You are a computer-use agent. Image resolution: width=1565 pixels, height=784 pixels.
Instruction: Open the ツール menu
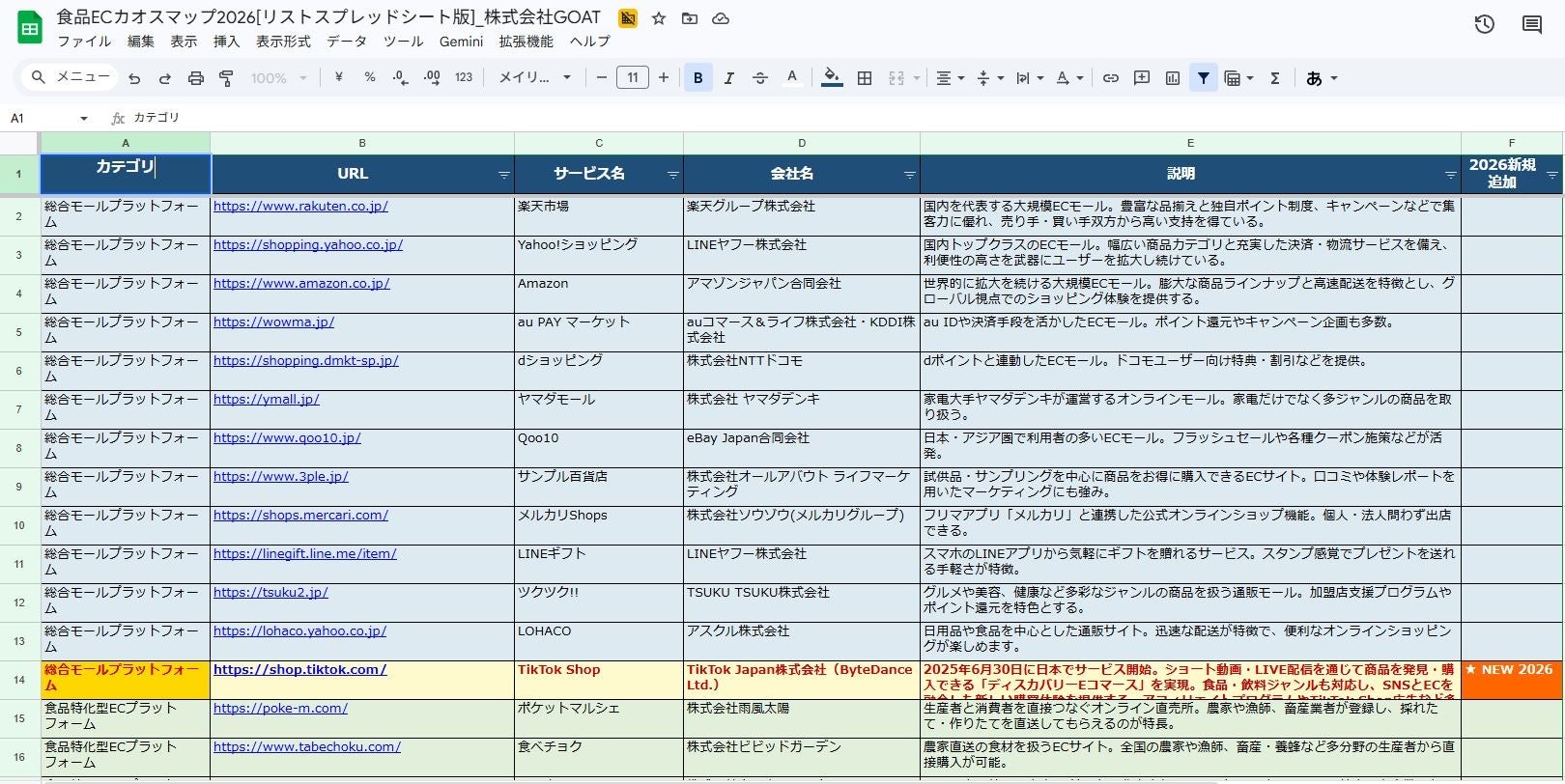(403, 42)
